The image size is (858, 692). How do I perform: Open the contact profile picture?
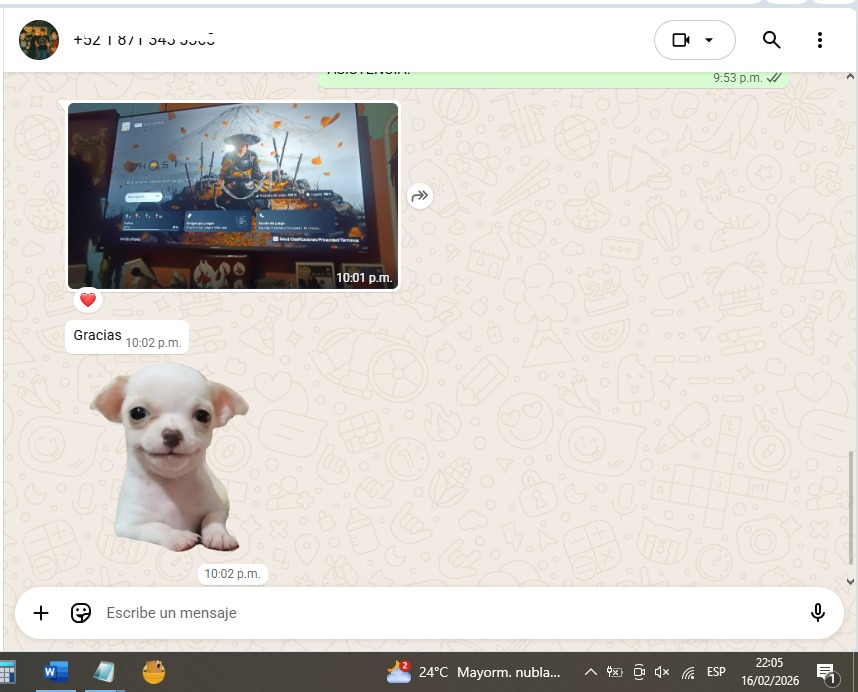(39, 40)
